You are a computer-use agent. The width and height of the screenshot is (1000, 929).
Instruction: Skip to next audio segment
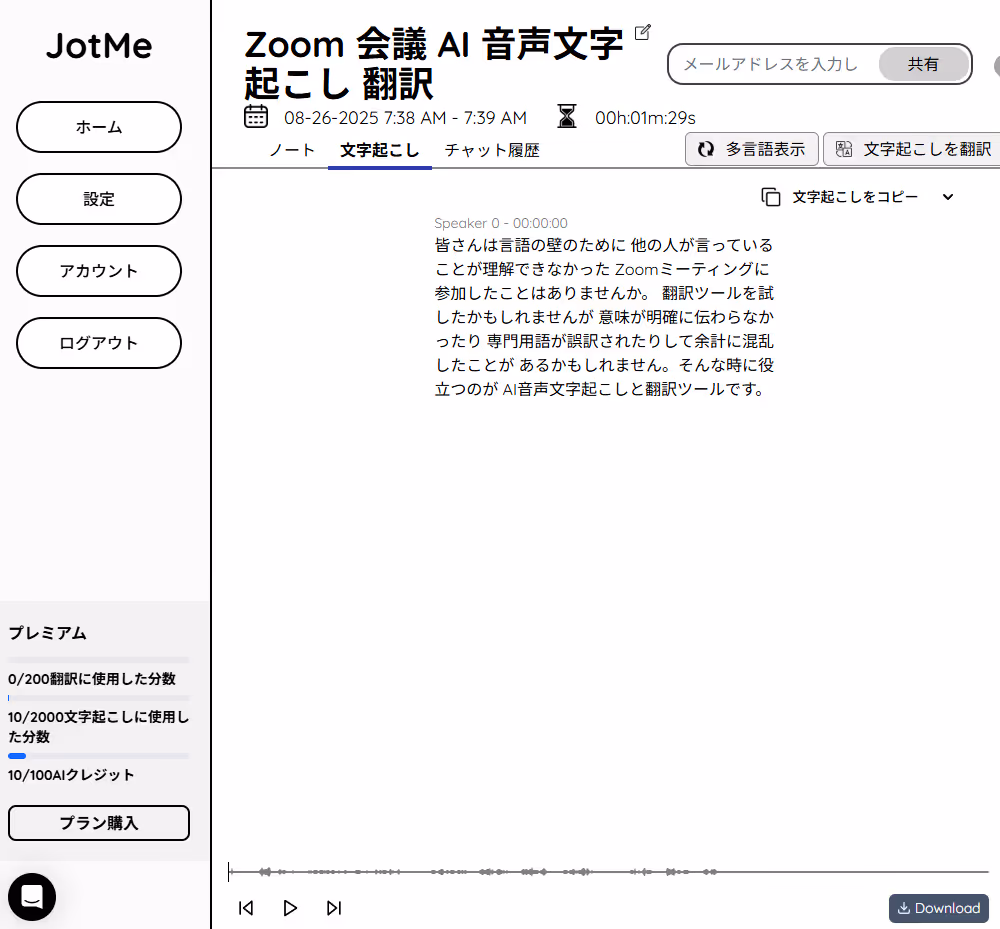click(334, 908)
